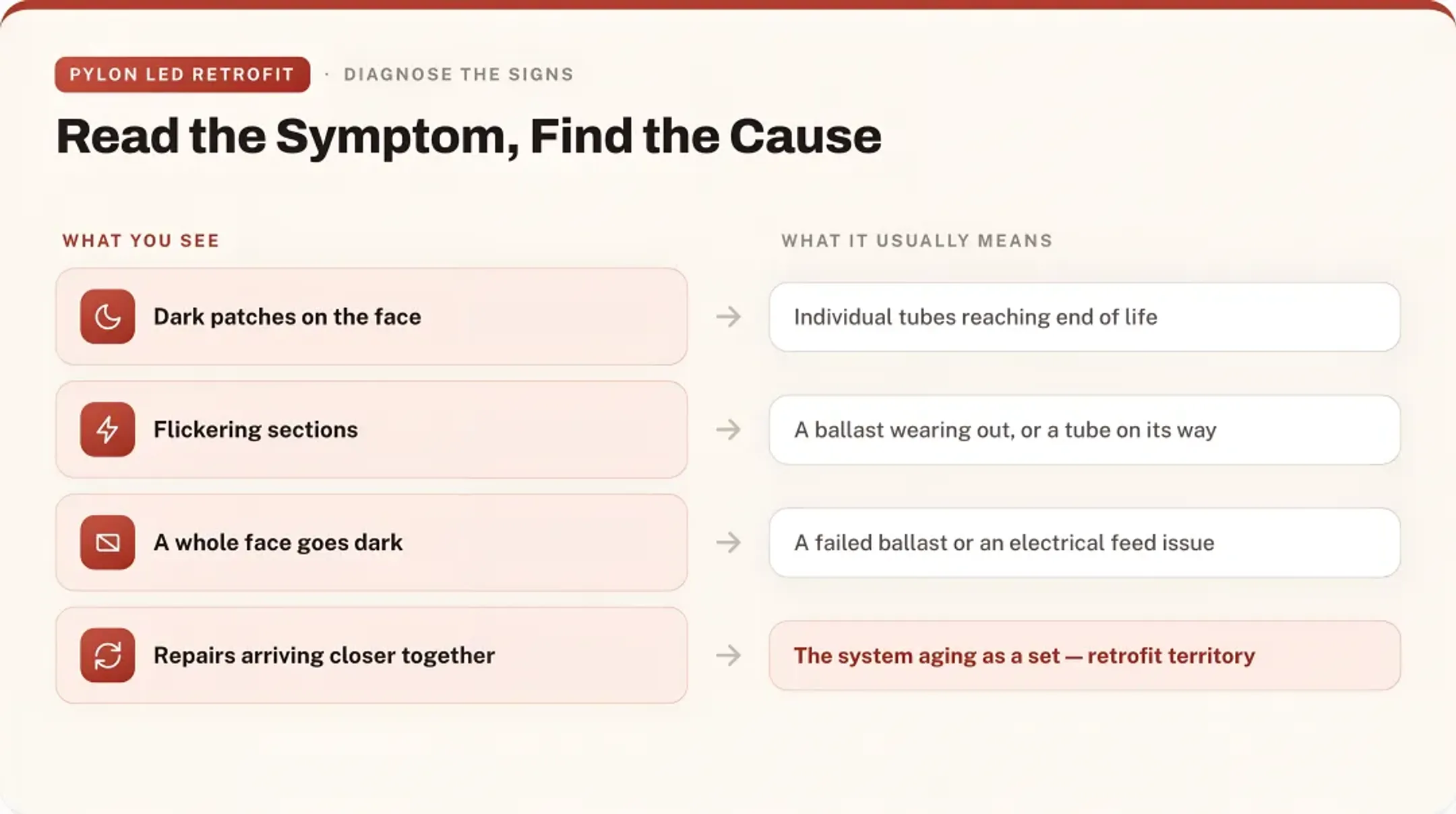
Task: Click the crossed-out screen icon
Action: pyautogui.click(x=107, y=542)
